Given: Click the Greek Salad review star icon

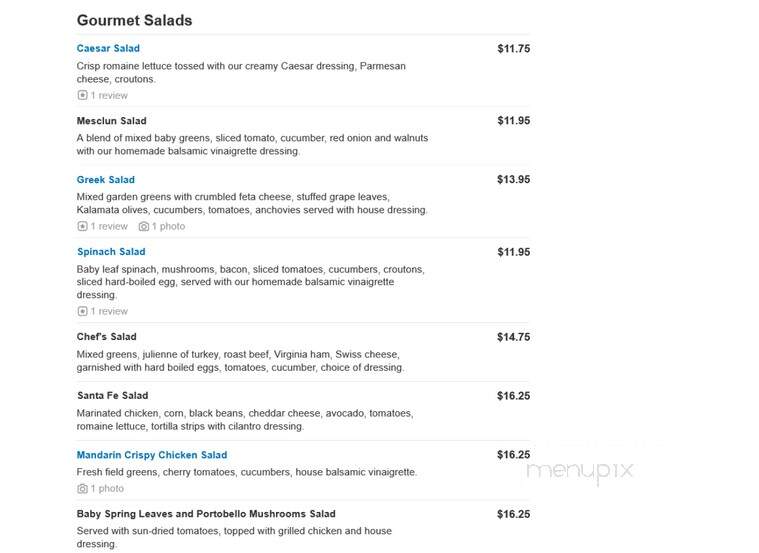Looking at the screenshot, I should point(82,226).
